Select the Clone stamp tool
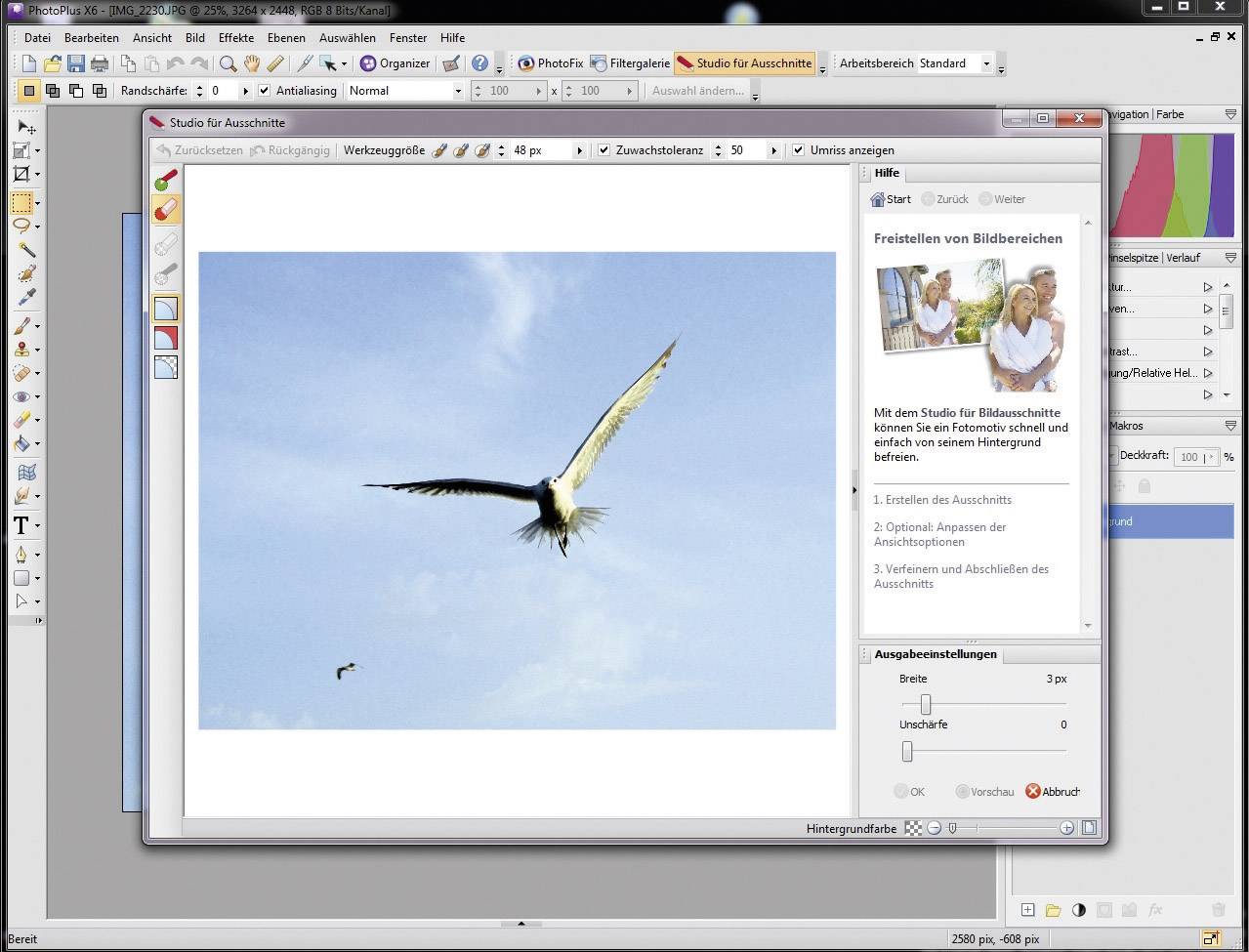This screenshot has height=952, width=1249. tap(21, 349)
